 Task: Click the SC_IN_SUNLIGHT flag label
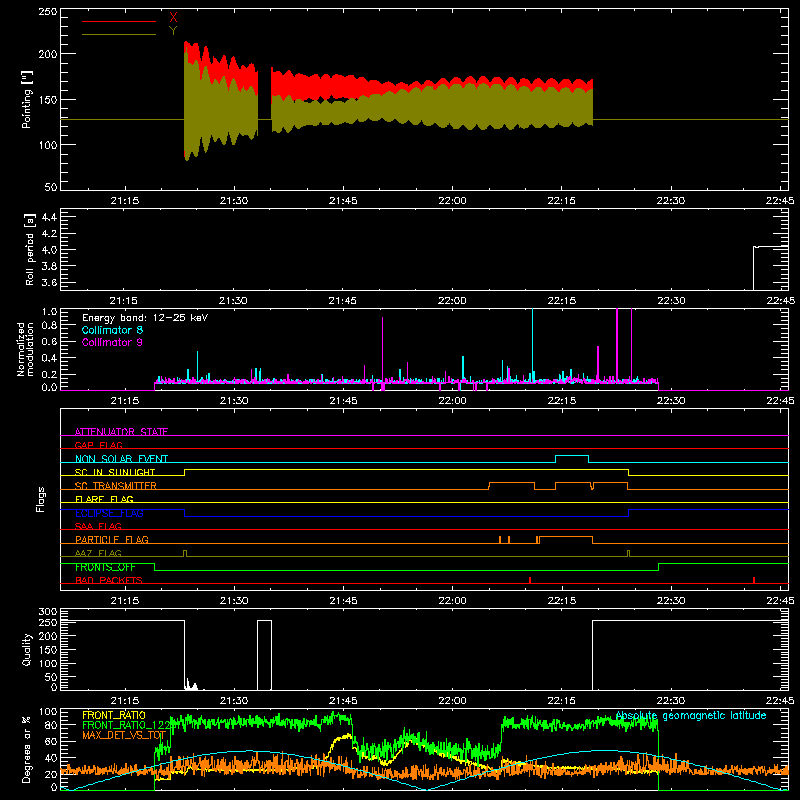tap(115, 472)
